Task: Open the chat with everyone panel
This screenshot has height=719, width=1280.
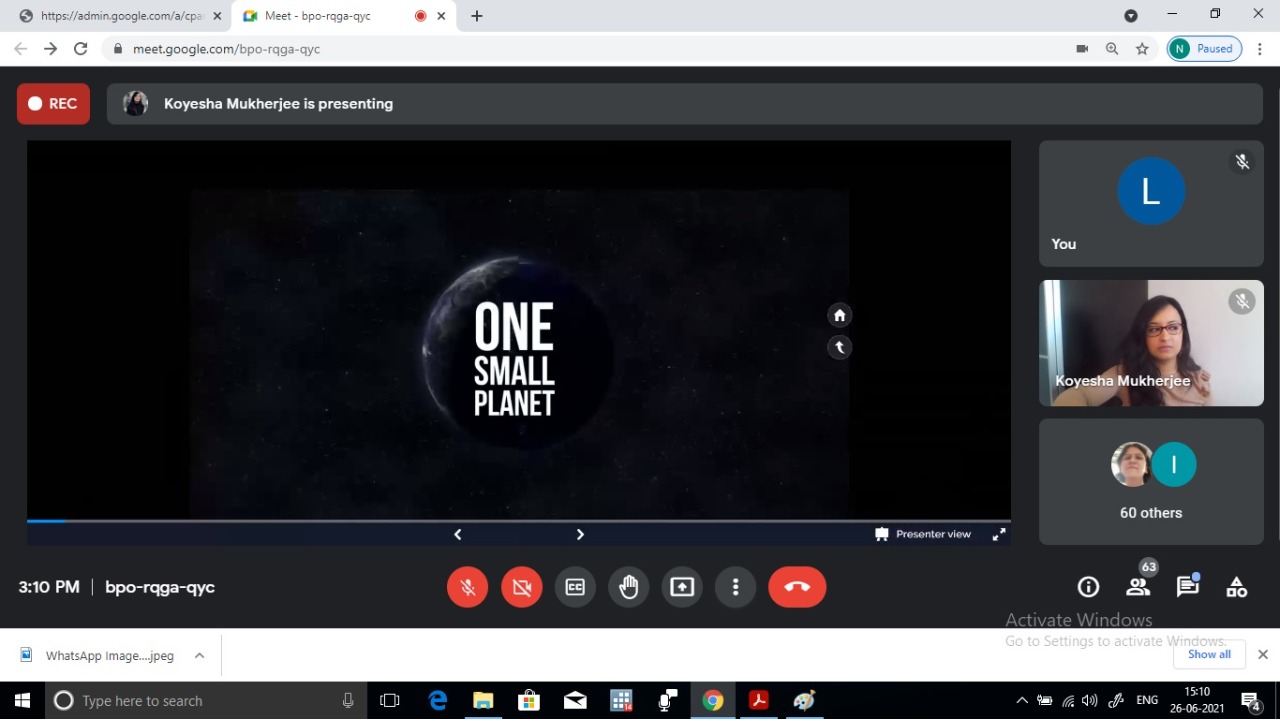Action: click(x=1187, y=587)
